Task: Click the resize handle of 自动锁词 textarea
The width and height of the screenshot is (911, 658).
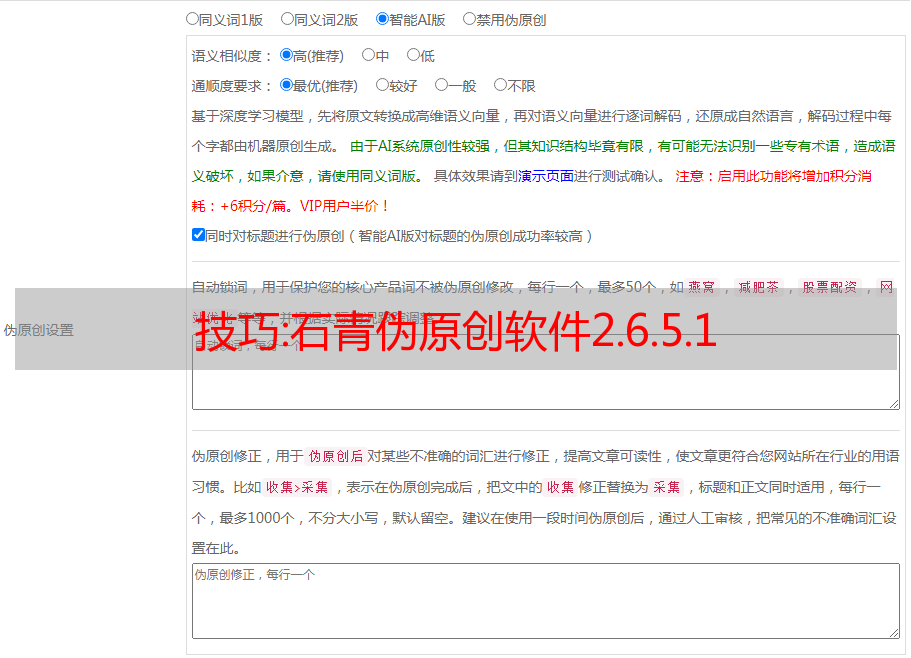Action: pyautogui.click(x=894, y=404)
